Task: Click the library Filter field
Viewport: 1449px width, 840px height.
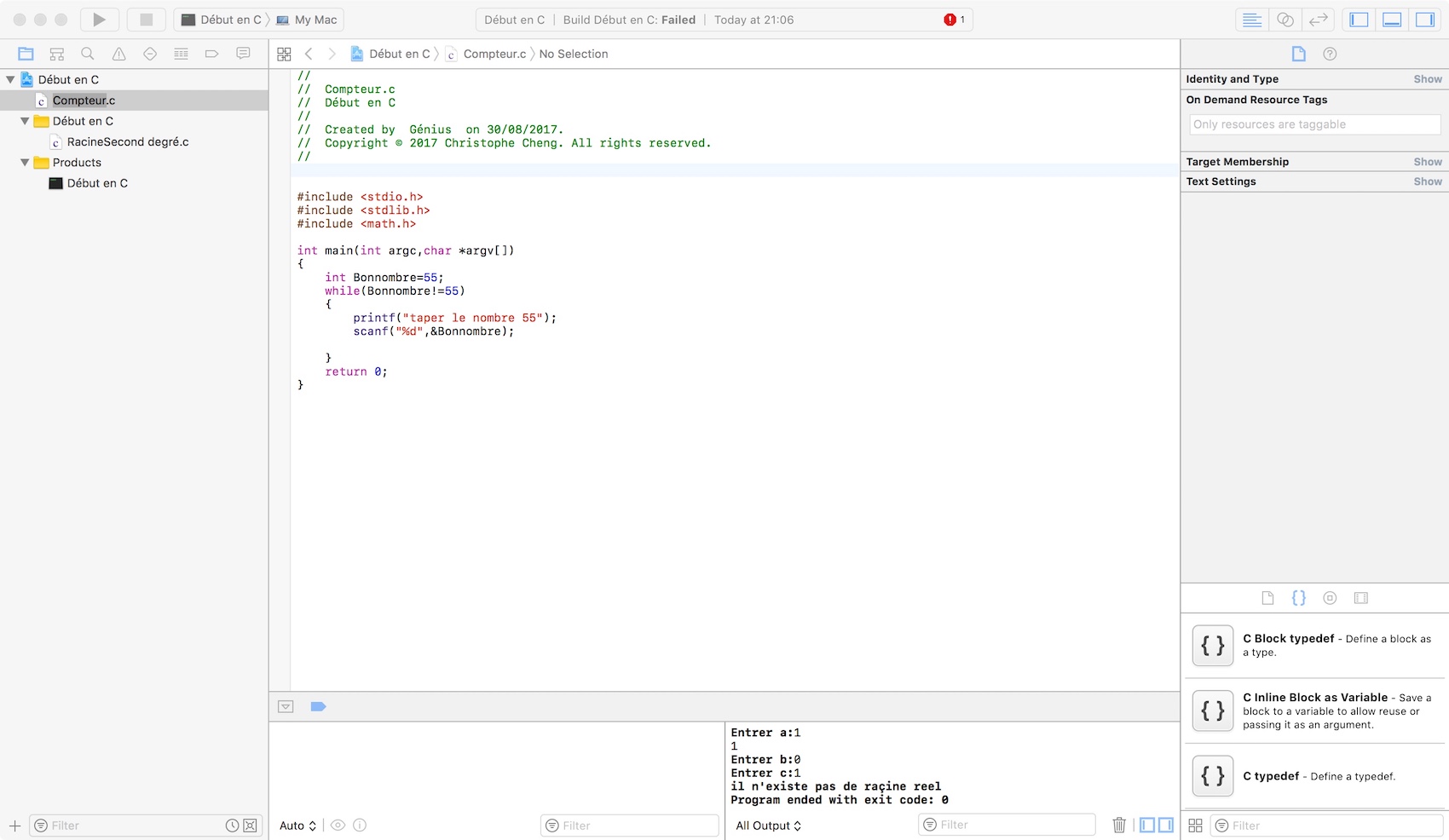Action: [x=1326, y=826]
